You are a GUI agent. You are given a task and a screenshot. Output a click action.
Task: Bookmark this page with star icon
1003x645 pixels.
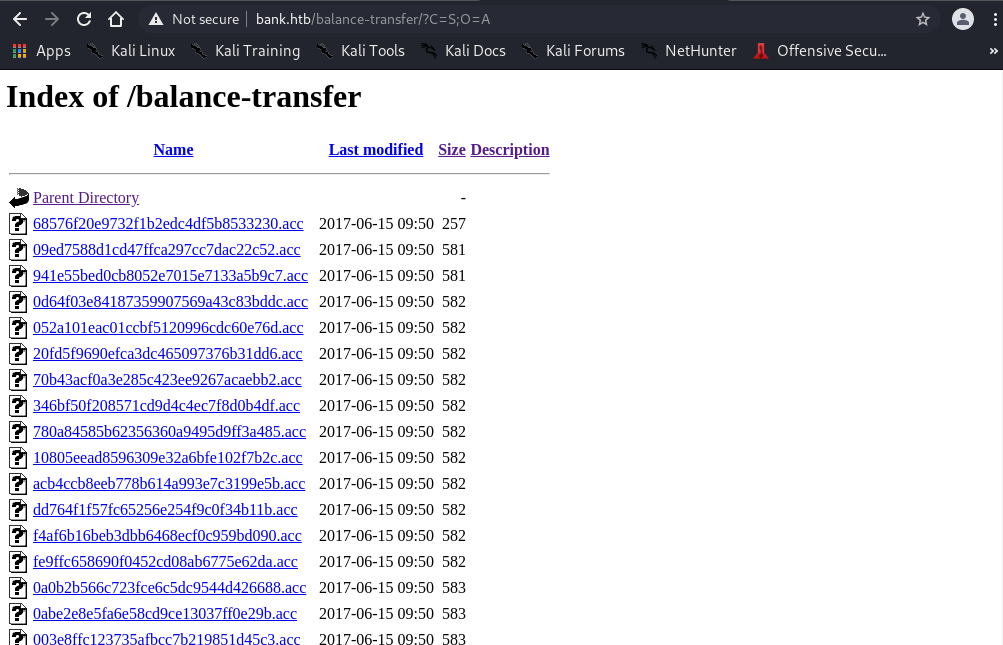[922, 19]
